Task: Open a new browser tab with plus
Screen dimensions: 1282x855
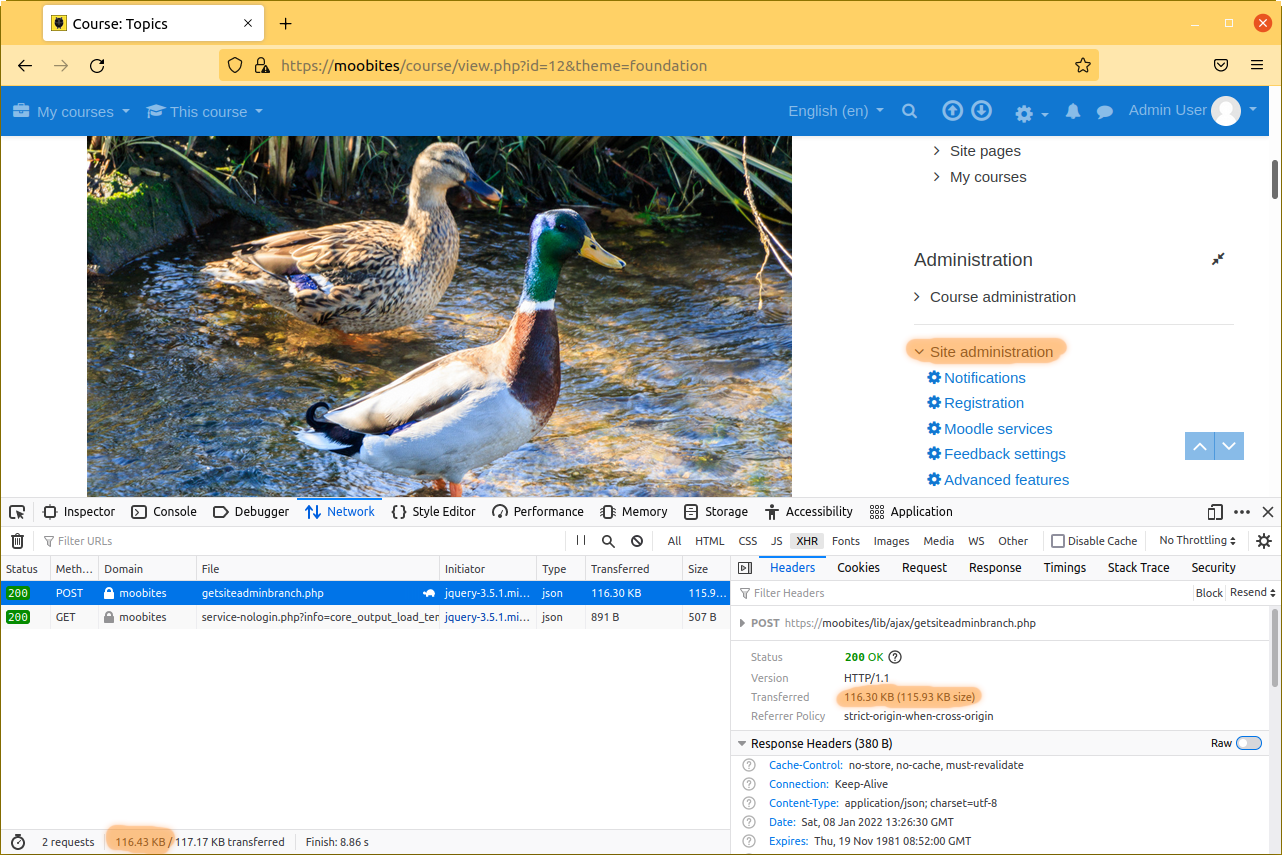Action: pos(285,24)
